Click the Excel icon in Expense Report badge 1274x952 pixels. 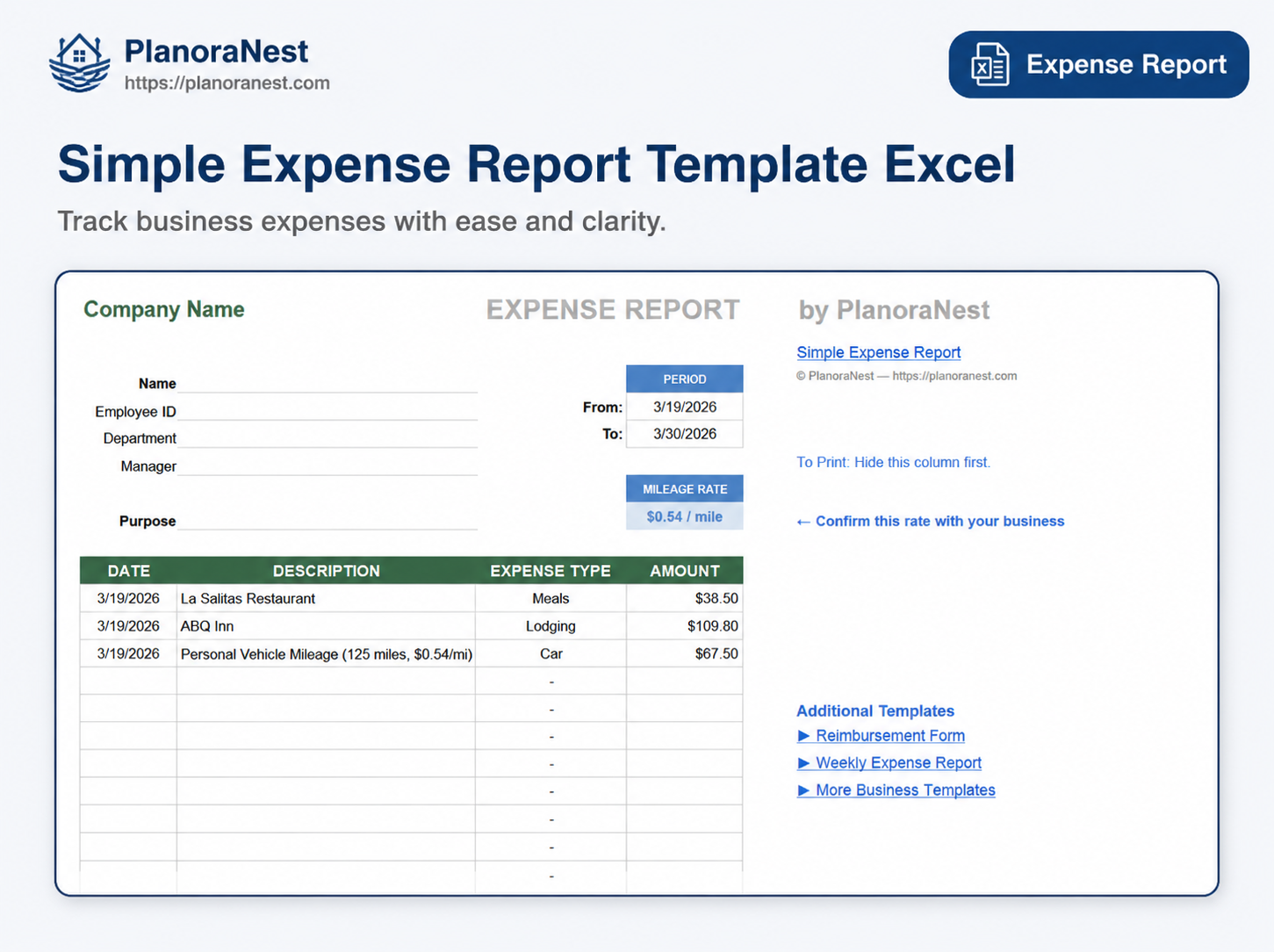click(x=990, y=65)
